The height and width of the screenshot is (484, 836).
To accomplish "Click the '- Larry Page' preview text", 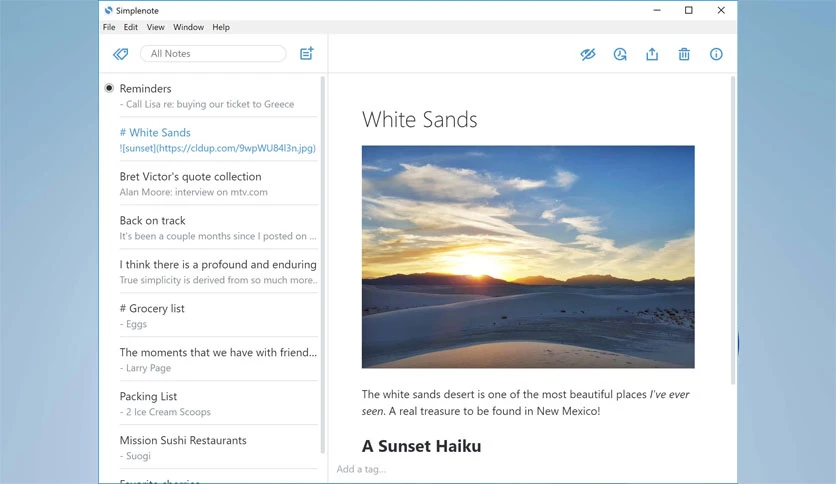I will coord(146,368).
